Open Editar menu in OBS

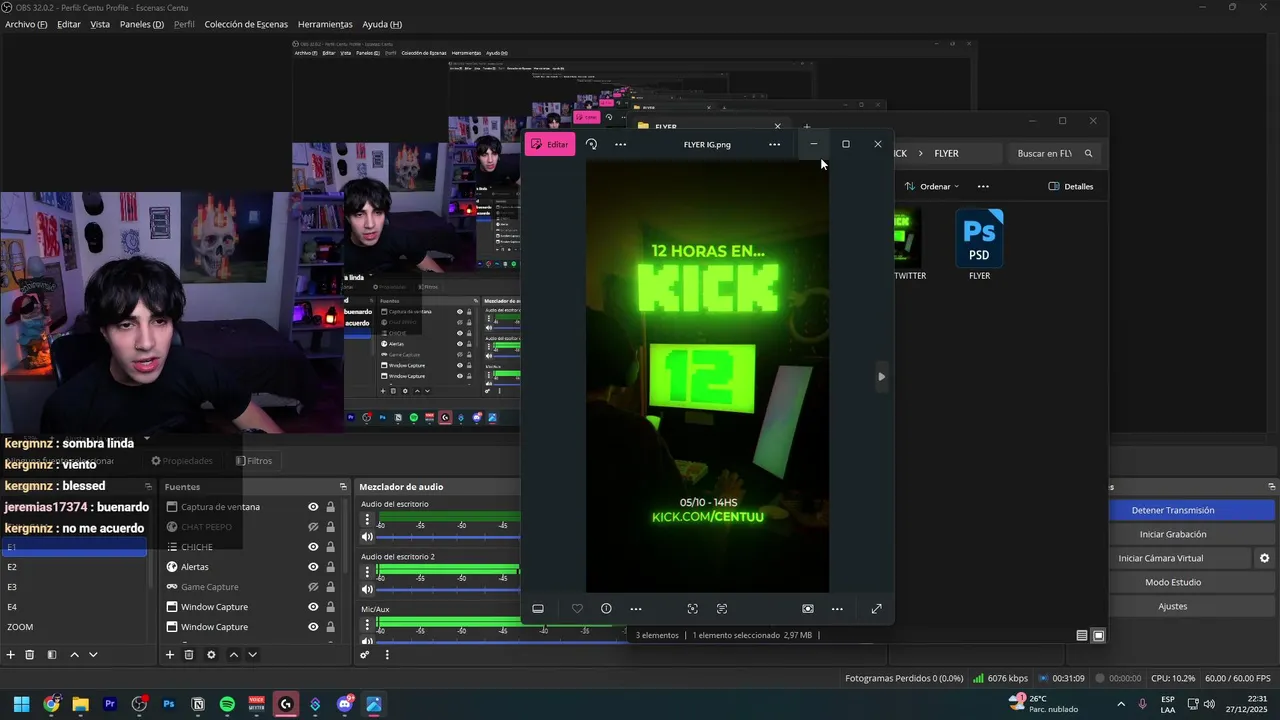(69, 24)
